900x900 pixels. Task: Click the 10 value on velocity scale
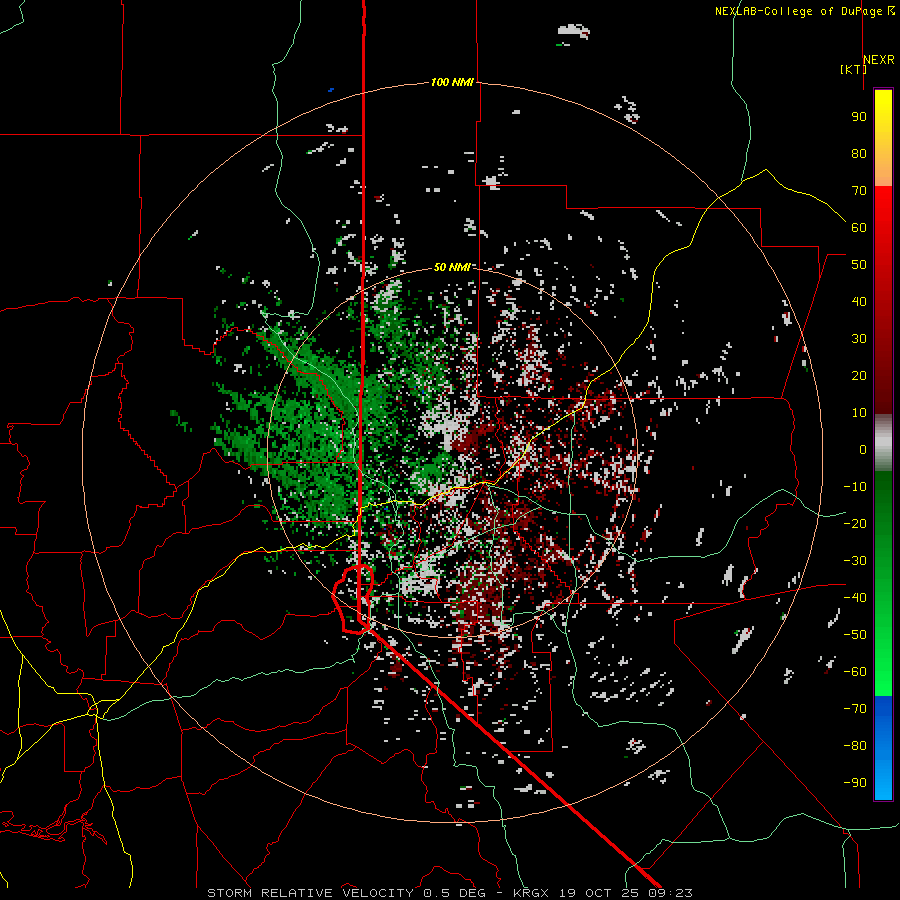pos(859,413)
